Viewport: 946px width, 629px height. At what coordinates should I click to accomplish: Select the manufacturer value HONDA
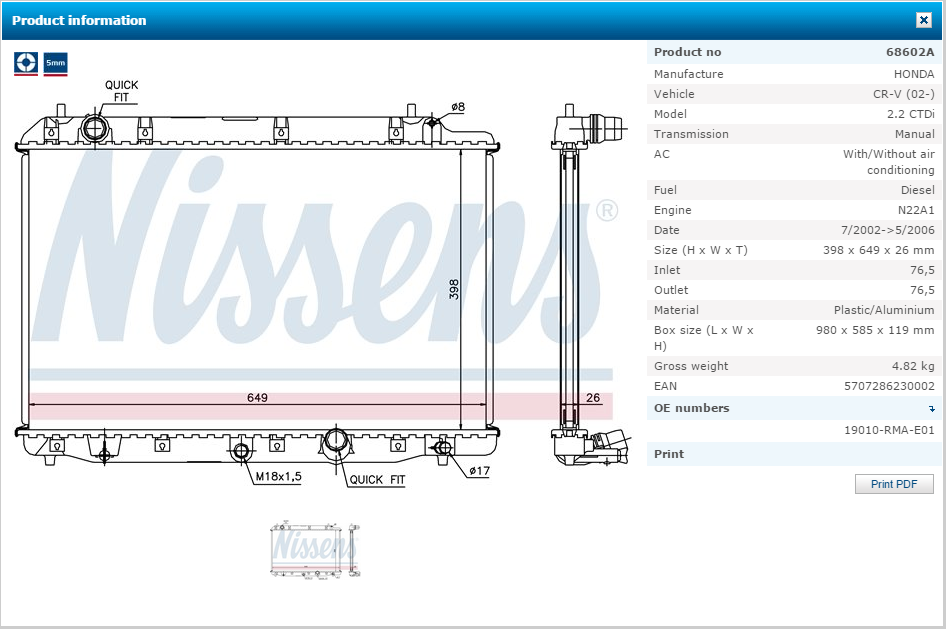[914, 74]
